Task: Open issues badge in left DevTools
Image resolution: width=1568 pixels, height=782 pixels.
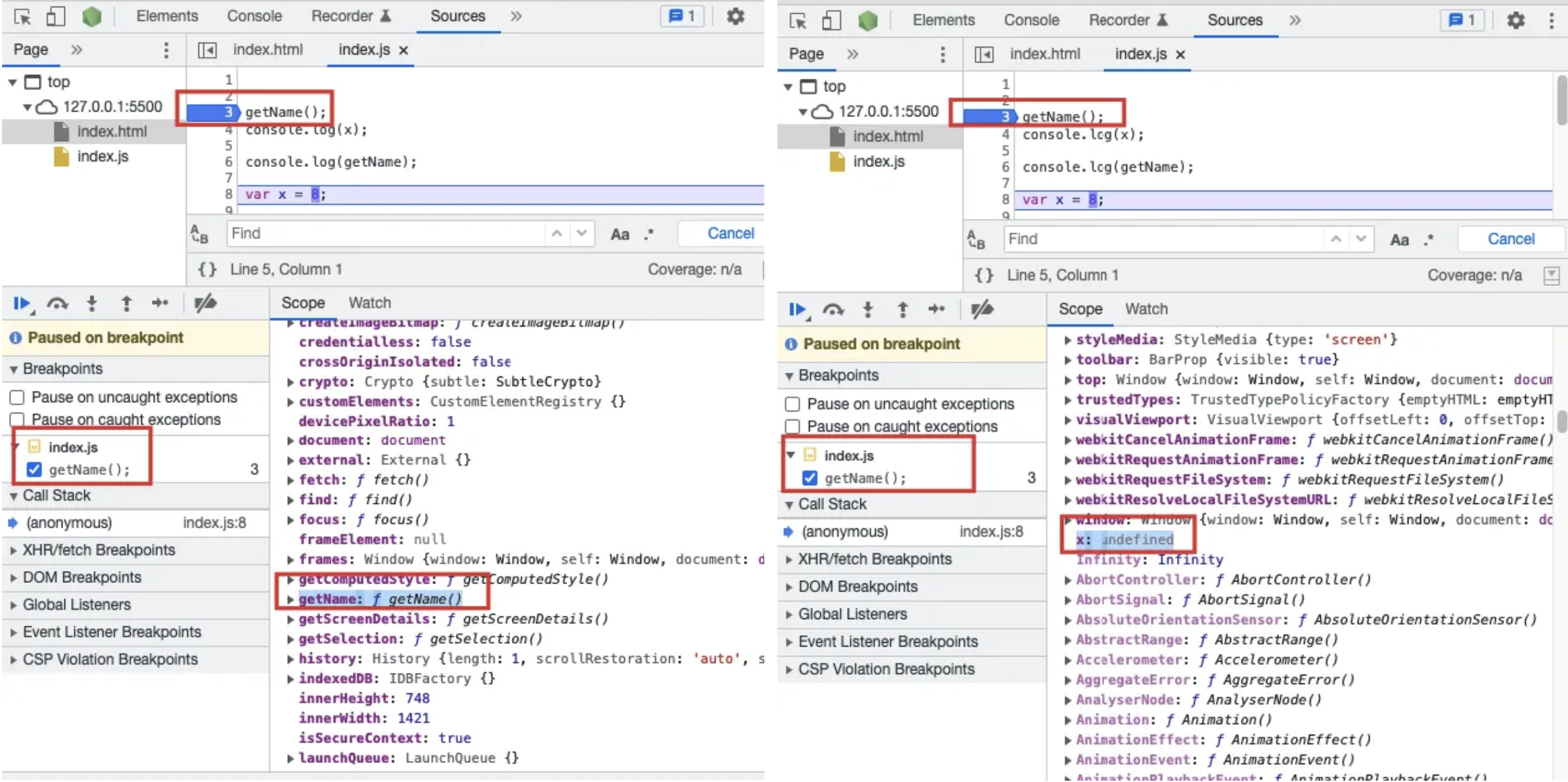Action: coord(682,16)
